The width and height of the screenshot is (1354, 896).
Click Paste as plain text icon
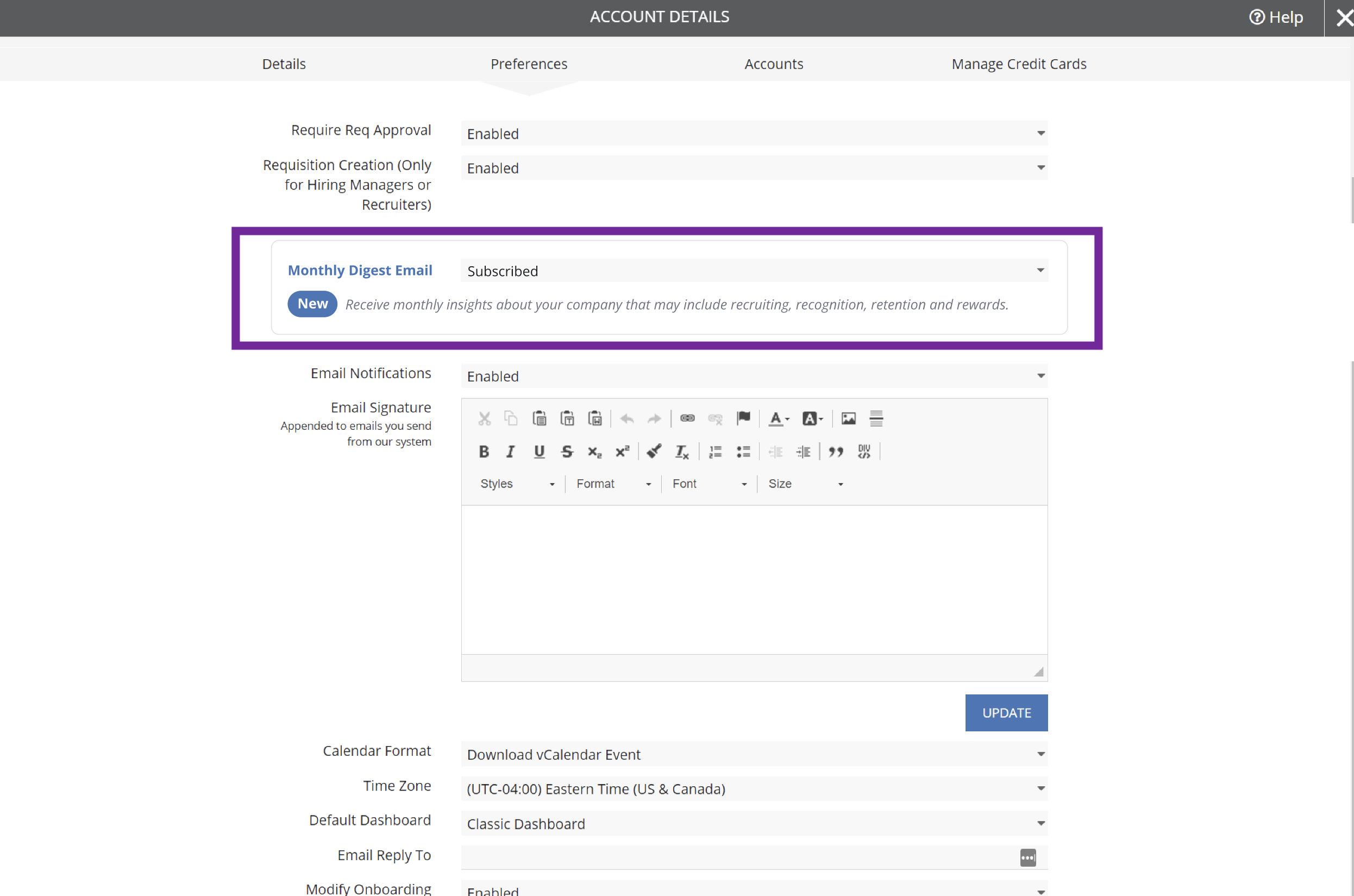(x=567, y=419)
